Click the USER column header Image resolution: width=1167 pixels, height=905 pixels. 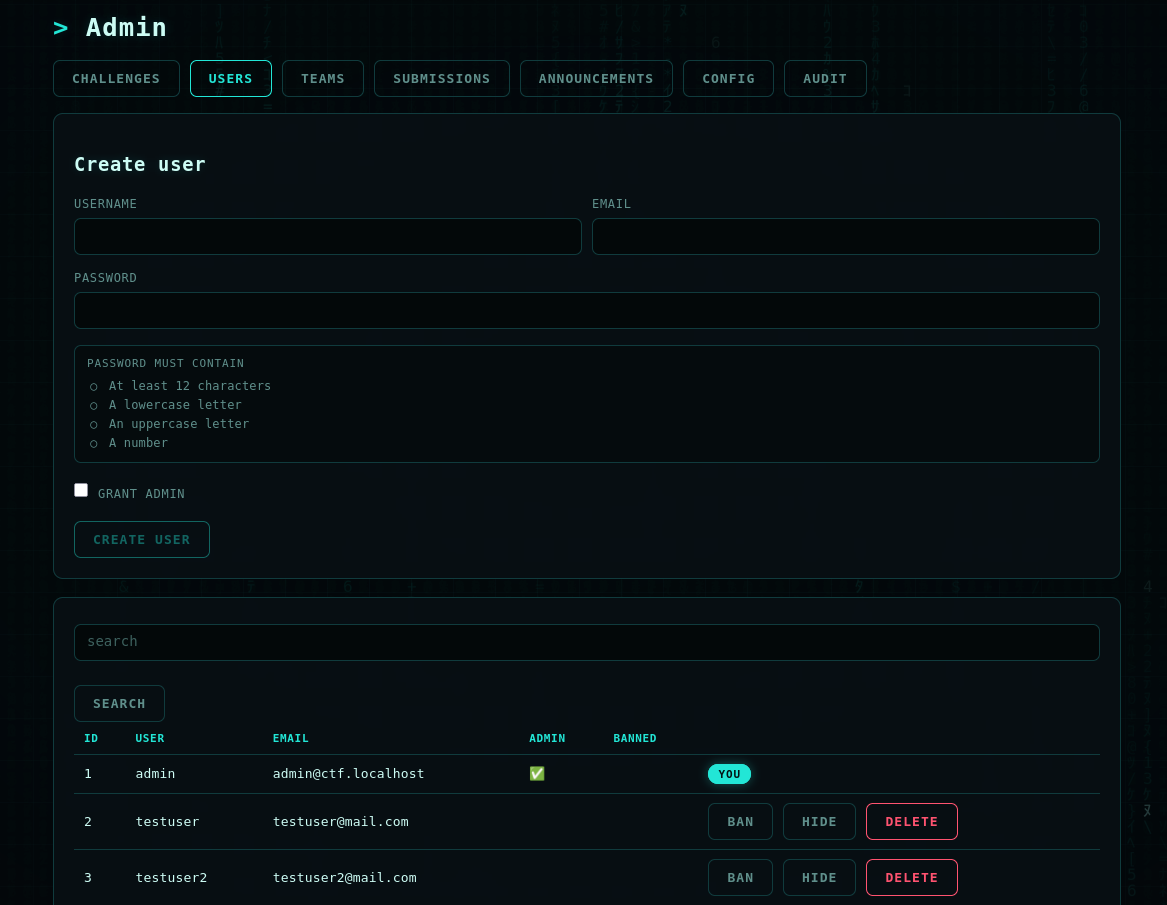click(x=150, y=738)
